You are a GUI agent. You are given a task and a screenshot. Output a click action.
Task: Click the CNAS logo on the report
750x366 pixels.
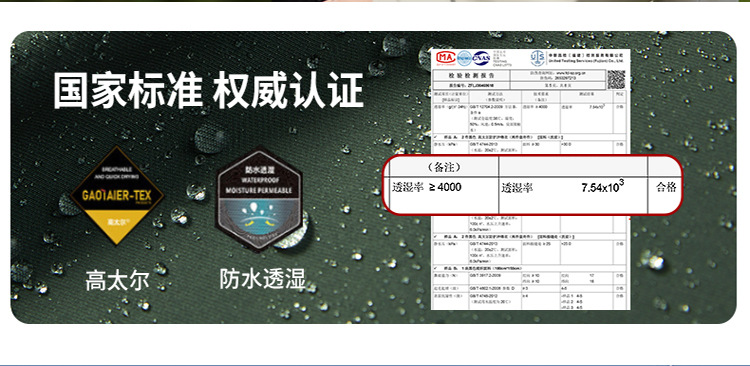click(x=481, y=58)
